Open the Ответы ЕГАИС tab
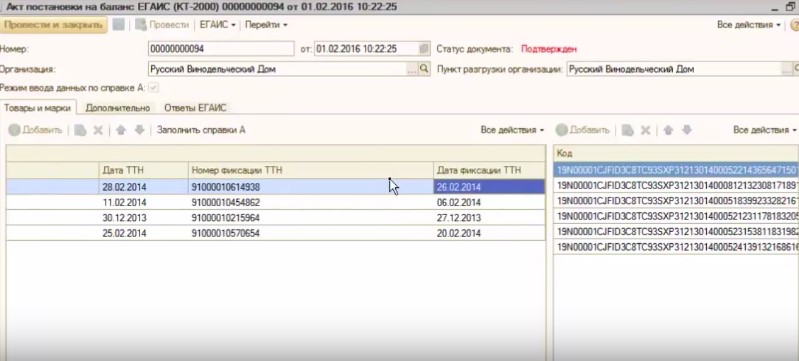 point(195,108)
